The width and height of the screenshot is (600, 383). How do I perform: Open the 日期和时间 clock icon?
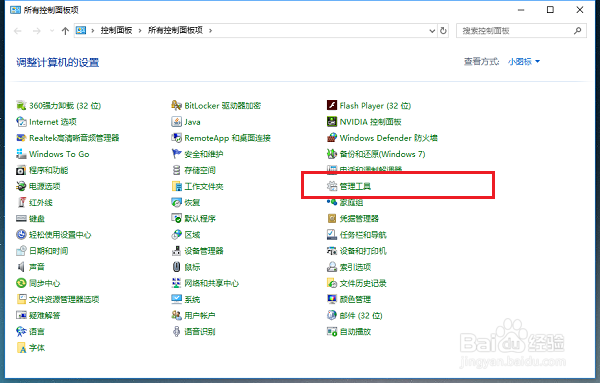[x=21, y=251]
